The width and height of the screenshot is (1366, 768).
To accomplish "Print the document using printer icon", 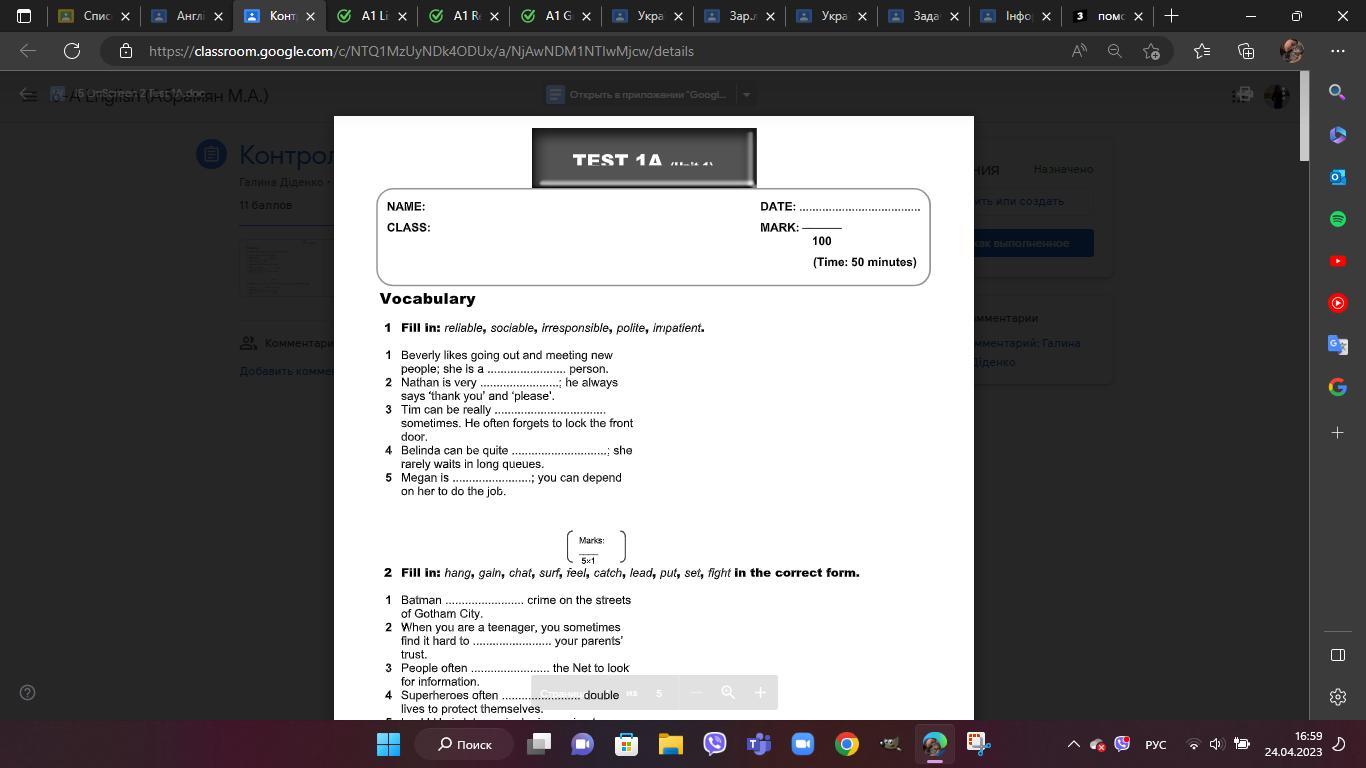I will coord(1243,95).
